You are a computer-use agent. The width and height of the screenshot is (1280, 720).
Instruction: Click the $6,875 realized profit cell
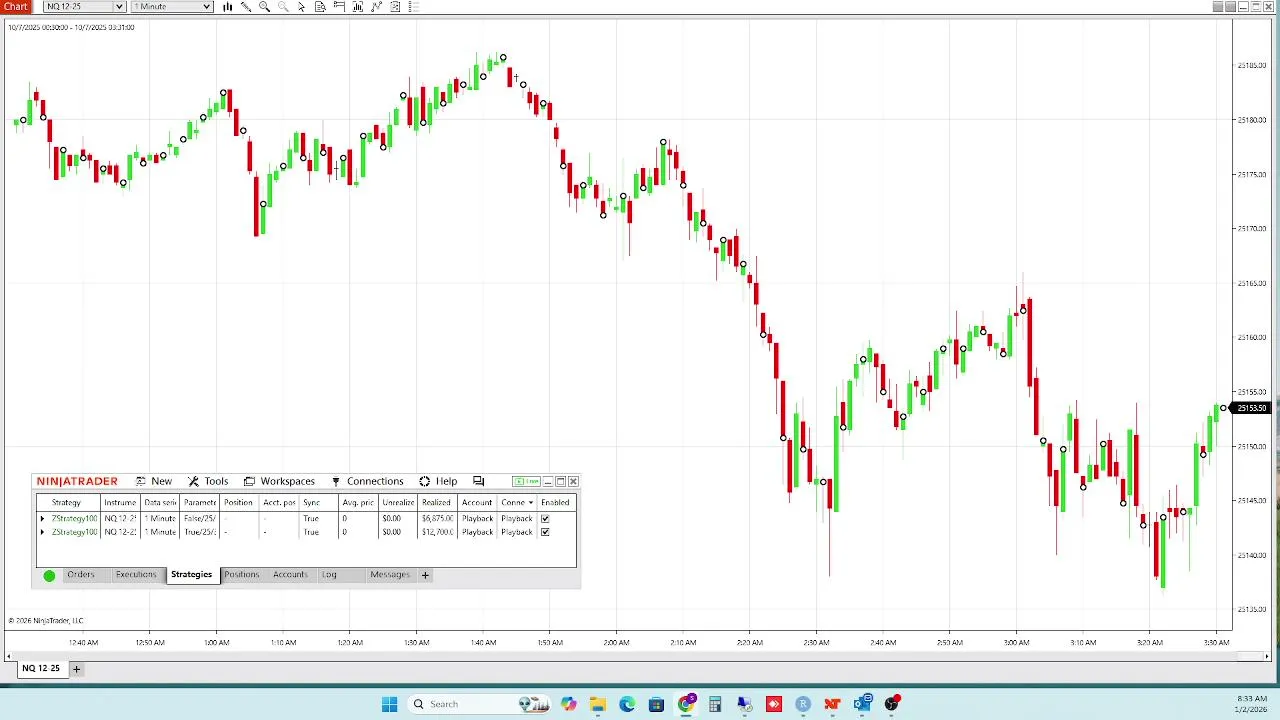click(x=437, y=519)
